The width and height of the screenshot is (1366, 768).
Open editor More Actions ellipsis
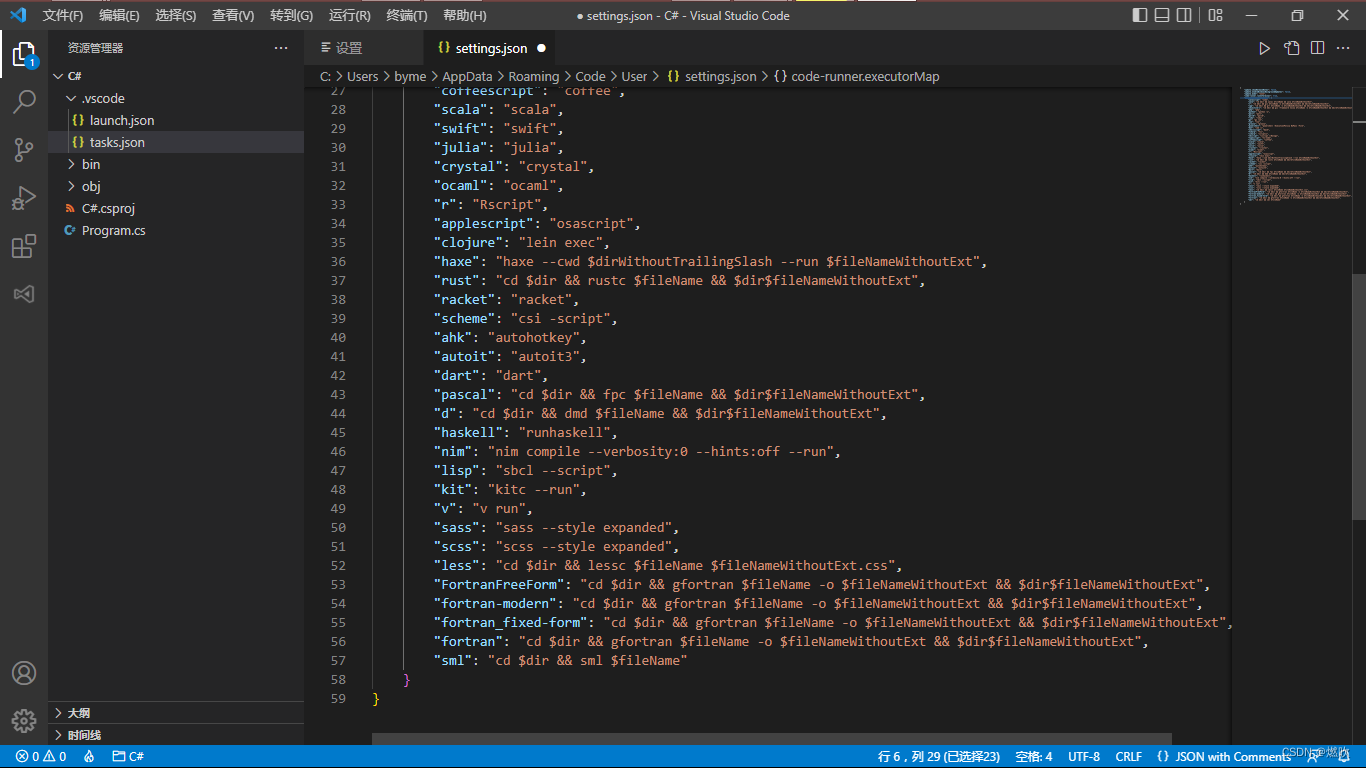click(1343, 48)
